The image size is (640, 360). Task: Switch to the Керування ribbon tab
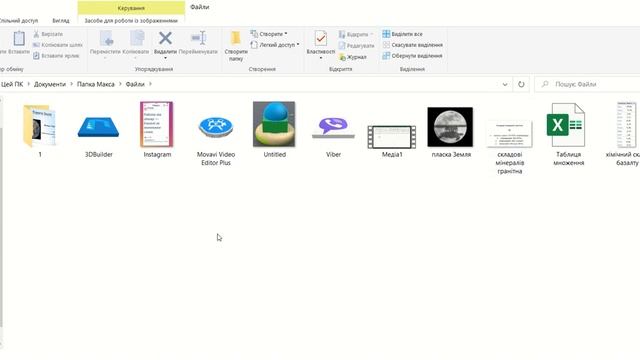tap(131, 8)
